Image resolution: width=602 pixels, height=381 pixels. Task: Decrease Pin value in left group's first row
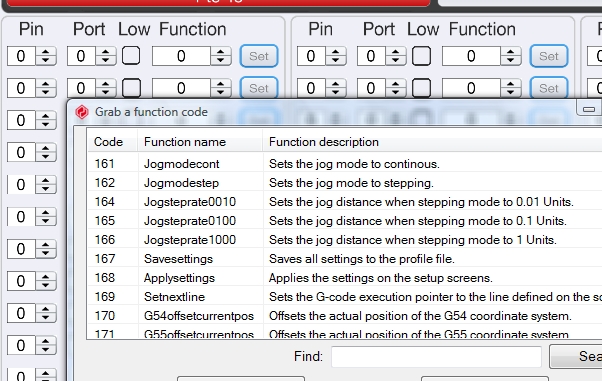coord(46,61)
